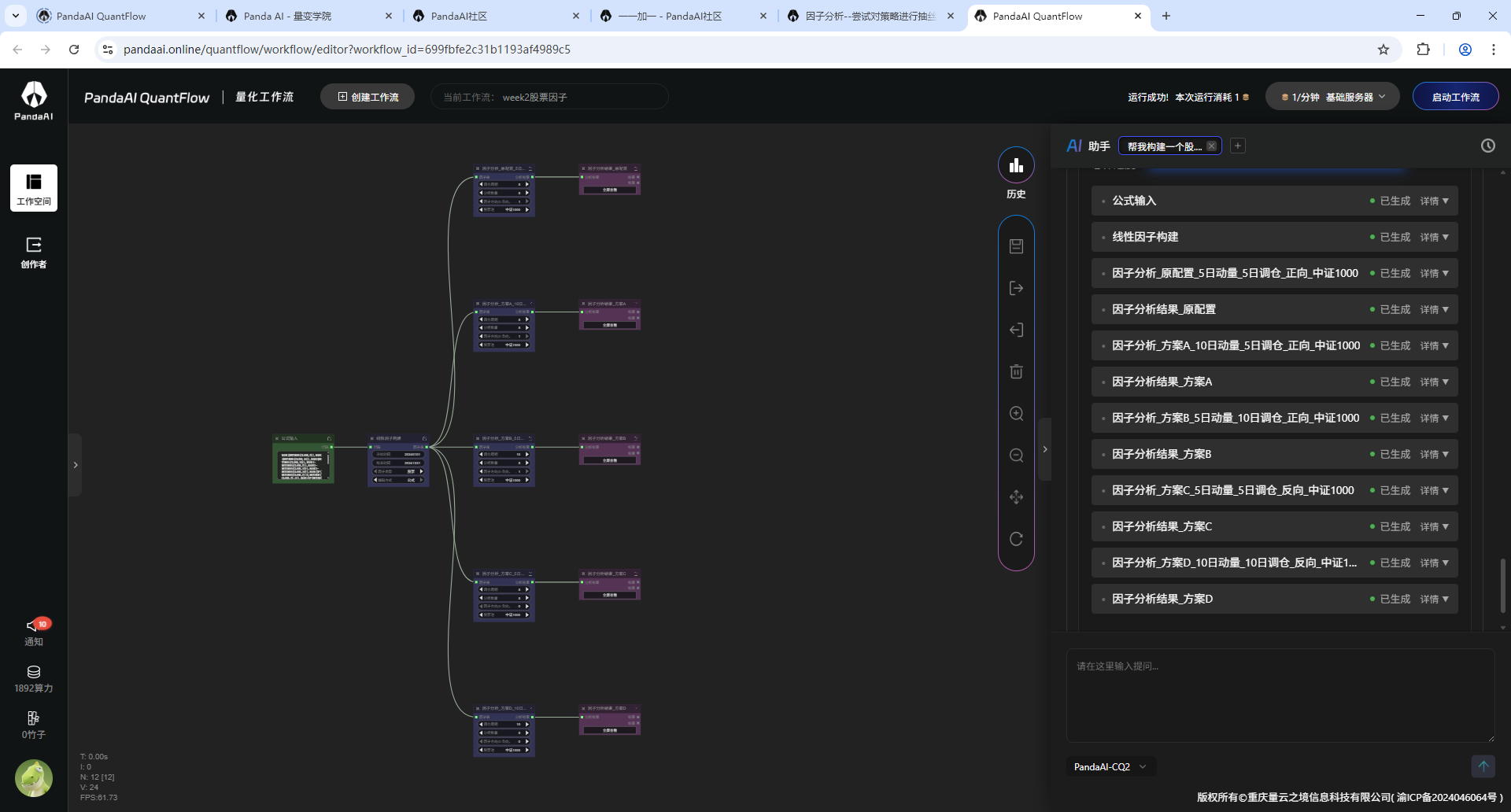Click the 当前工作流 week2股票因子 name field
This screenshot has height=812, width=1511.
(x=549, y=97)
